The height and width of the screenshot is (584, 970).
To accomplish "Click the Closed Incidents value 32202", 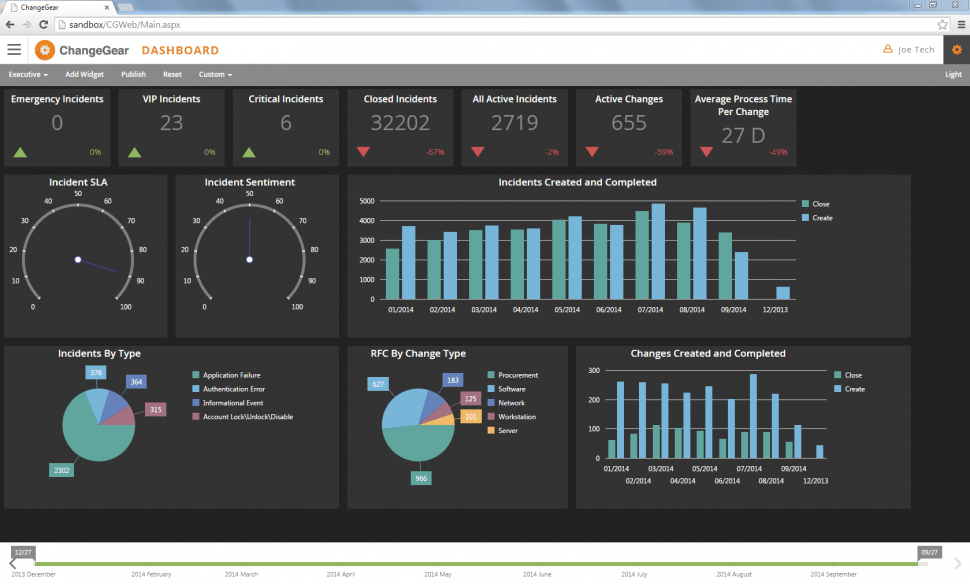I will (x=400, y=122).
